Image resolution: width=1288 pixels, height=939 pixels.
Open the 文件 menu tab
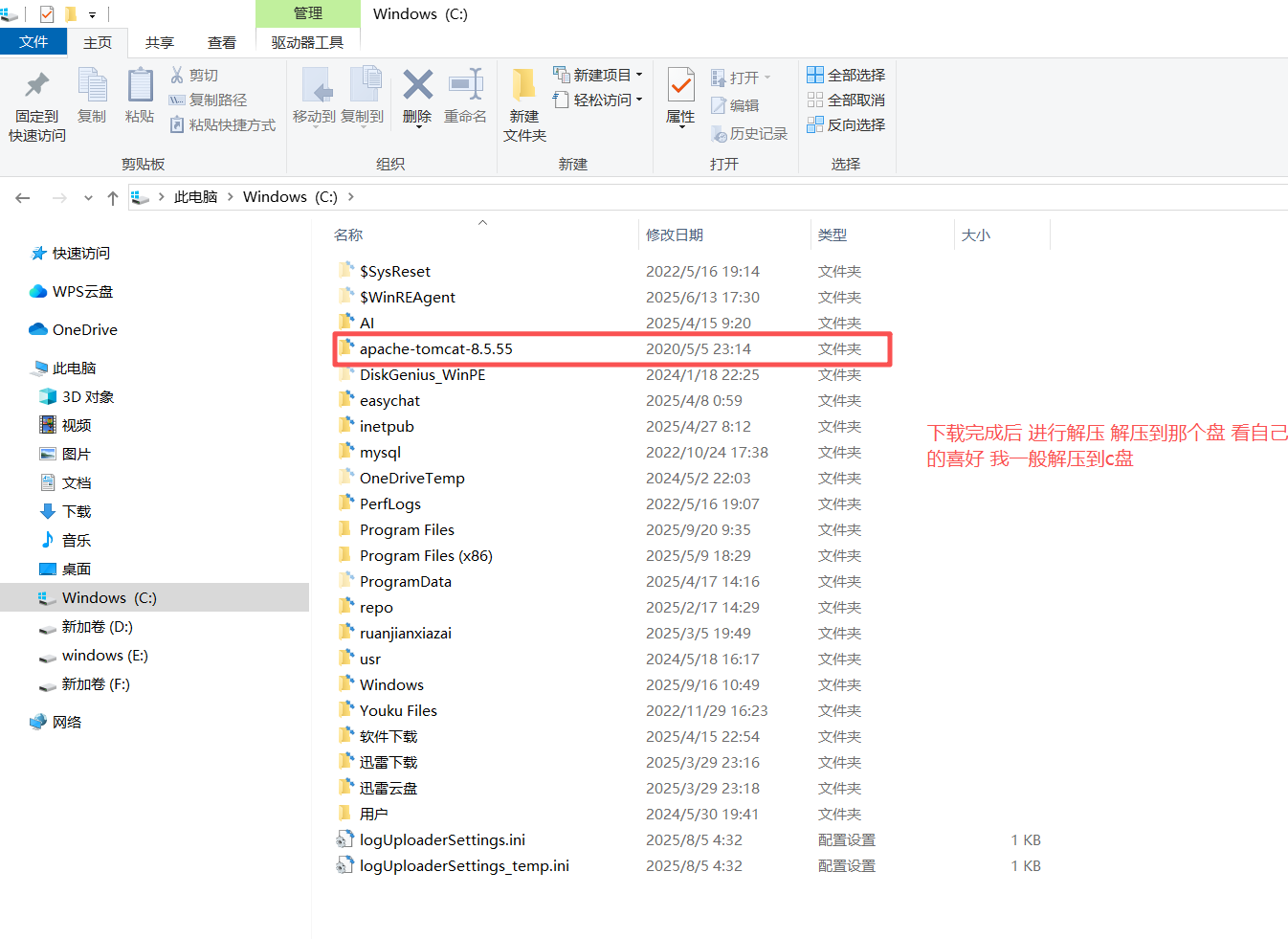click(33, 42)
